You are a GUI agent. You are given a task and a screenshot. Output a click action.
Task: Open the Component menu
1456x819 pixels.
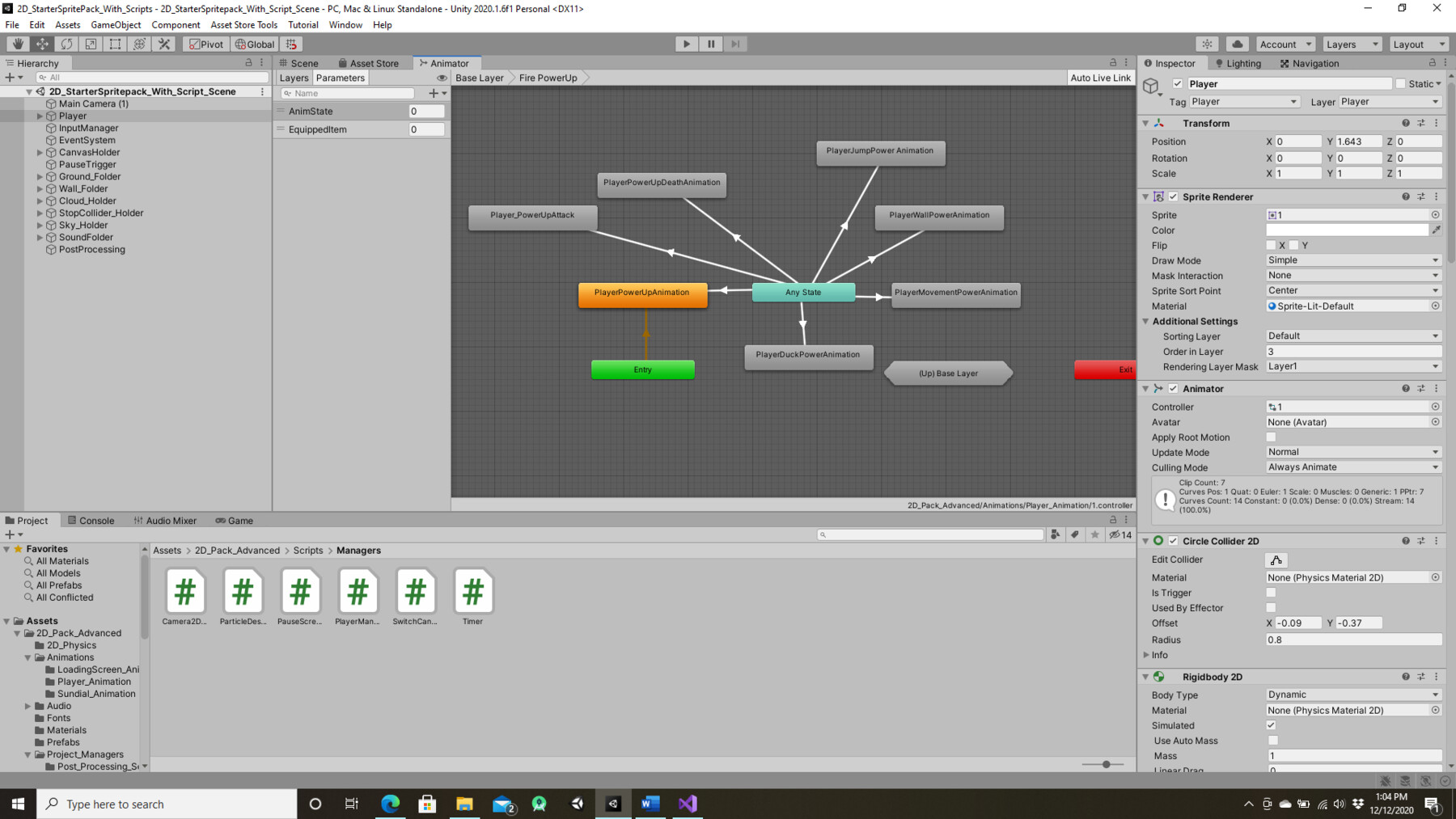click(x=176, y=25)
